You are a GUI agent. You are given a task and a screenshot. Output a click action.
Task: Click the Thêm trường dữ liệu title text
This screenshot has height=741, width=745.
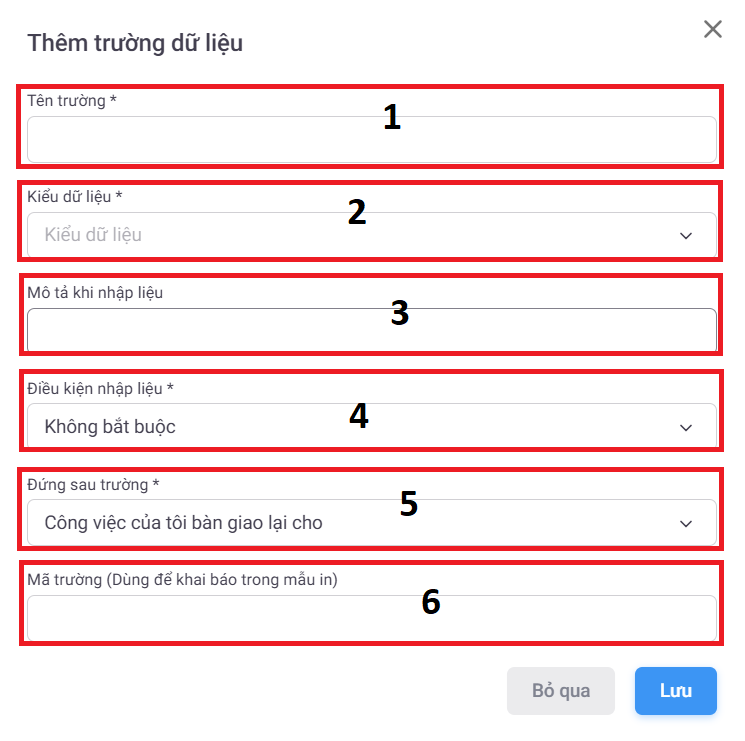135,43
